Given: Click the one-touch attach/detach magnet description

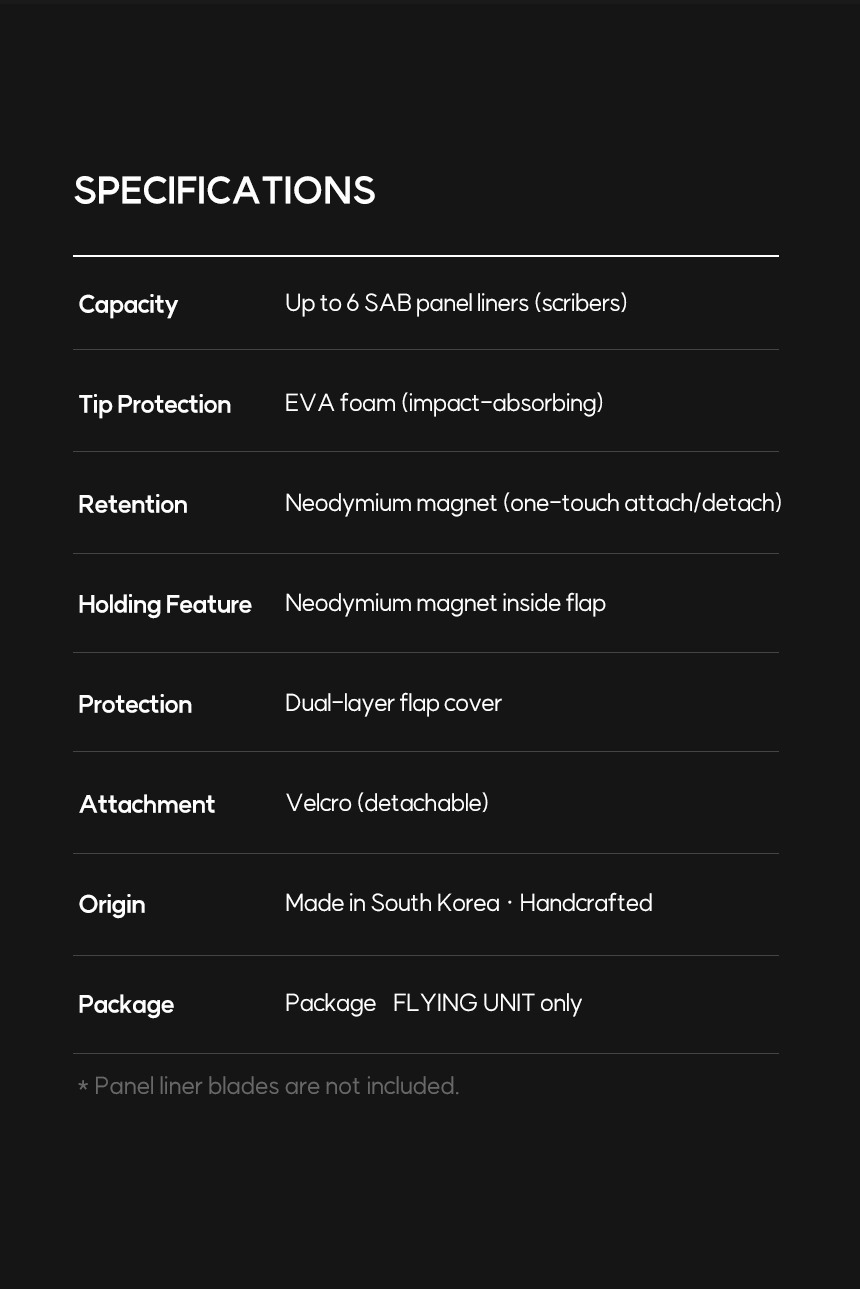Looking at the screenshot, I should [x=534, y=503].
